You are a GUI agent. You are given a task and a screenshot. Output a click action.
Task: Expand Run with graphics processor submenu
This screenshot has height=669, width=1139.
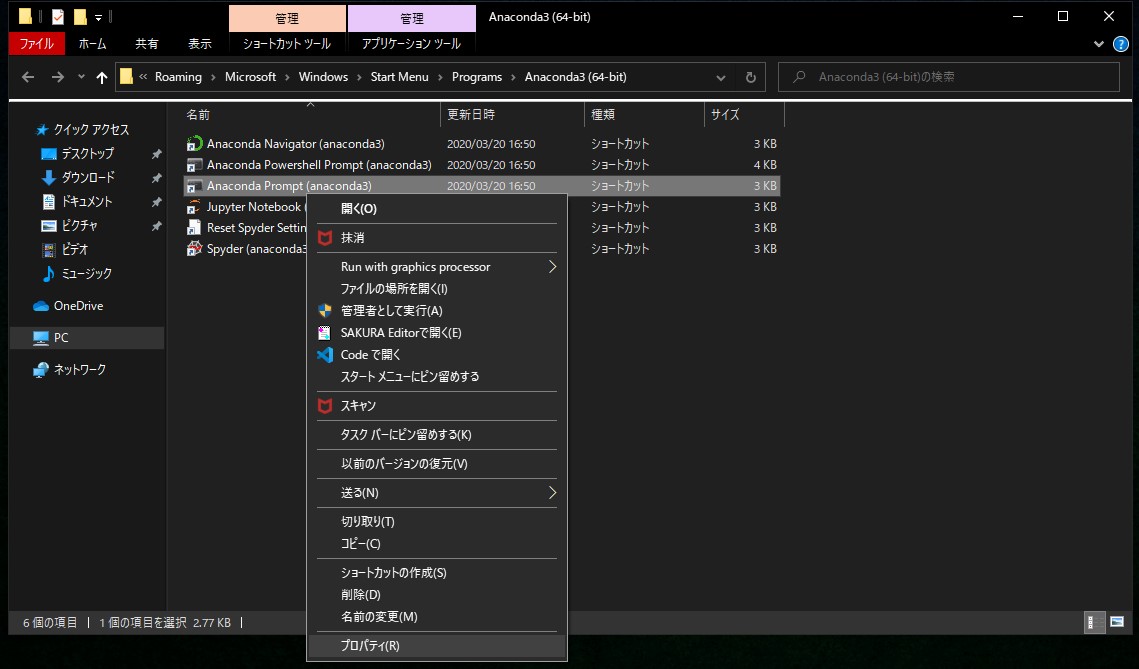437,267
